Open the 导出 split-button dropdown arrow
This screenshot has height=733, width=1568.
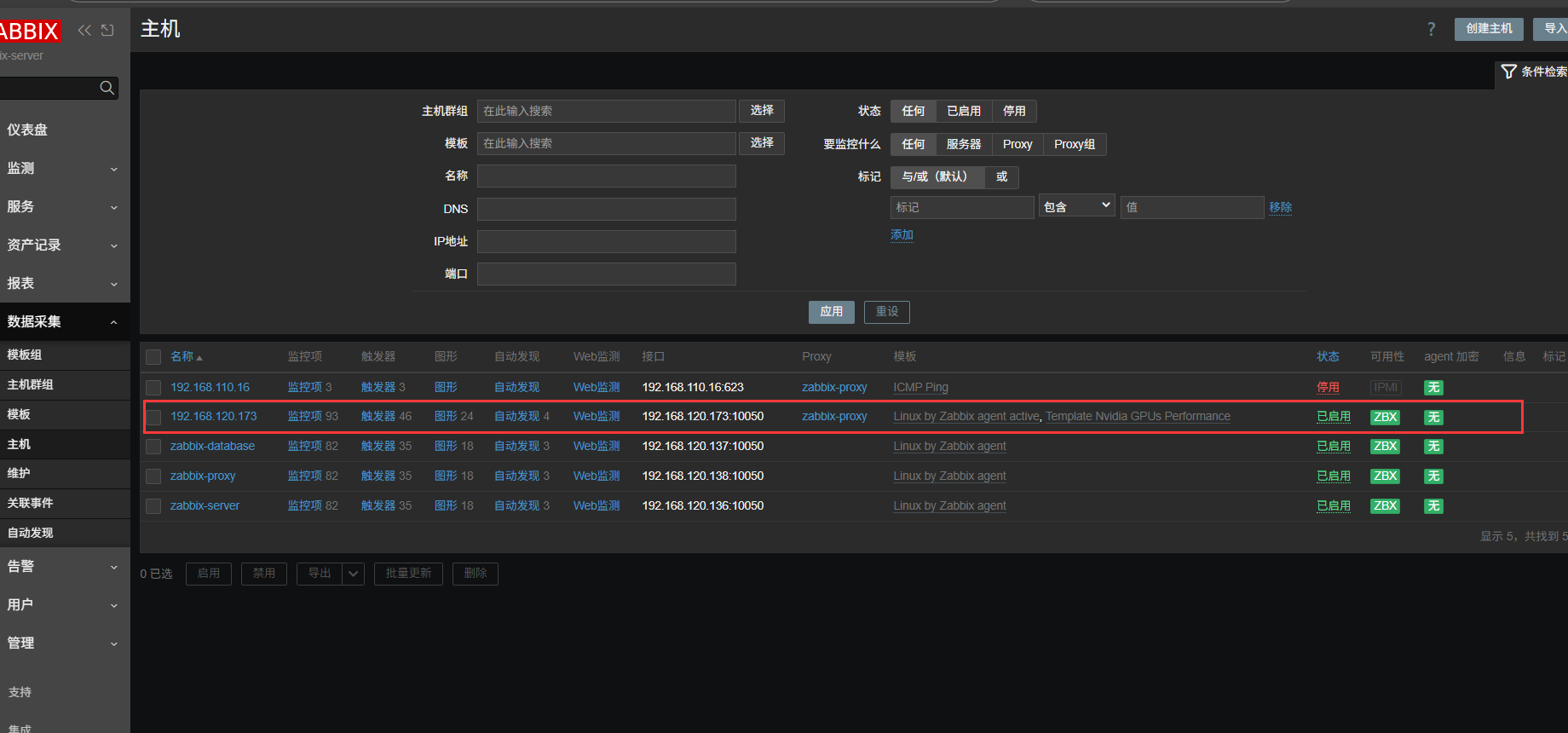pyautogui.click(x=354, y=574)
